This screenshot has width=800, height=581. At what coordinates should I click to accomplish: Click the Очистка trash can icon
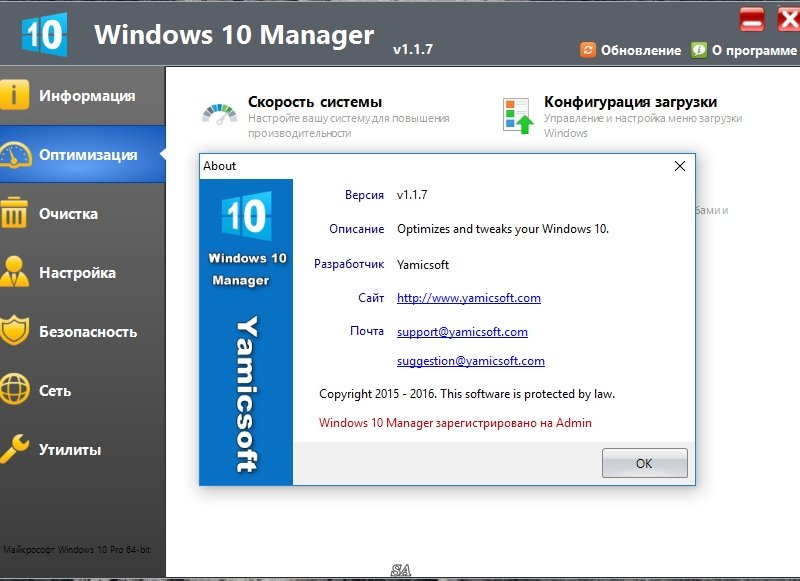coord(14,213)
